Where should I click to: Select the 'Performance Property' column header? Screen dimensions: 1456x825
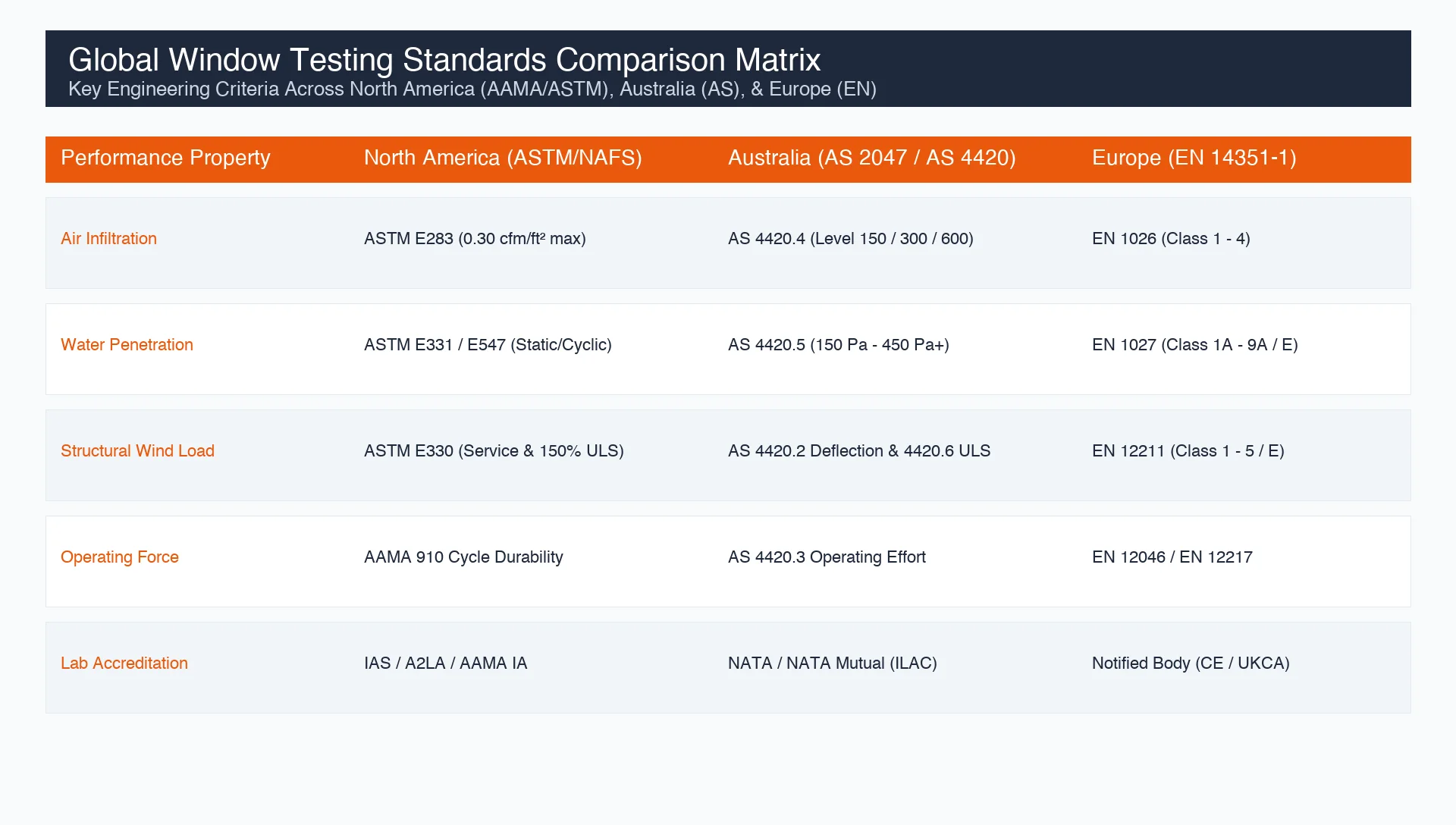pos(165,158)
